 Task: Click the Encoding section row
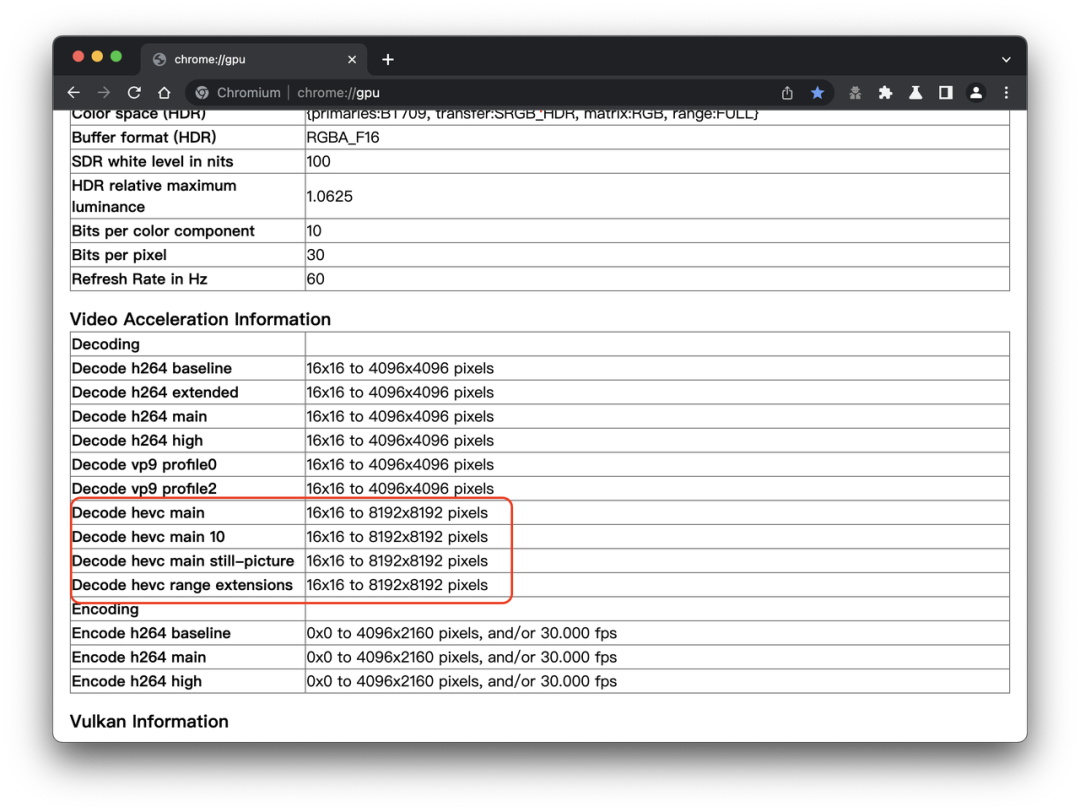(x=540, y=609)
